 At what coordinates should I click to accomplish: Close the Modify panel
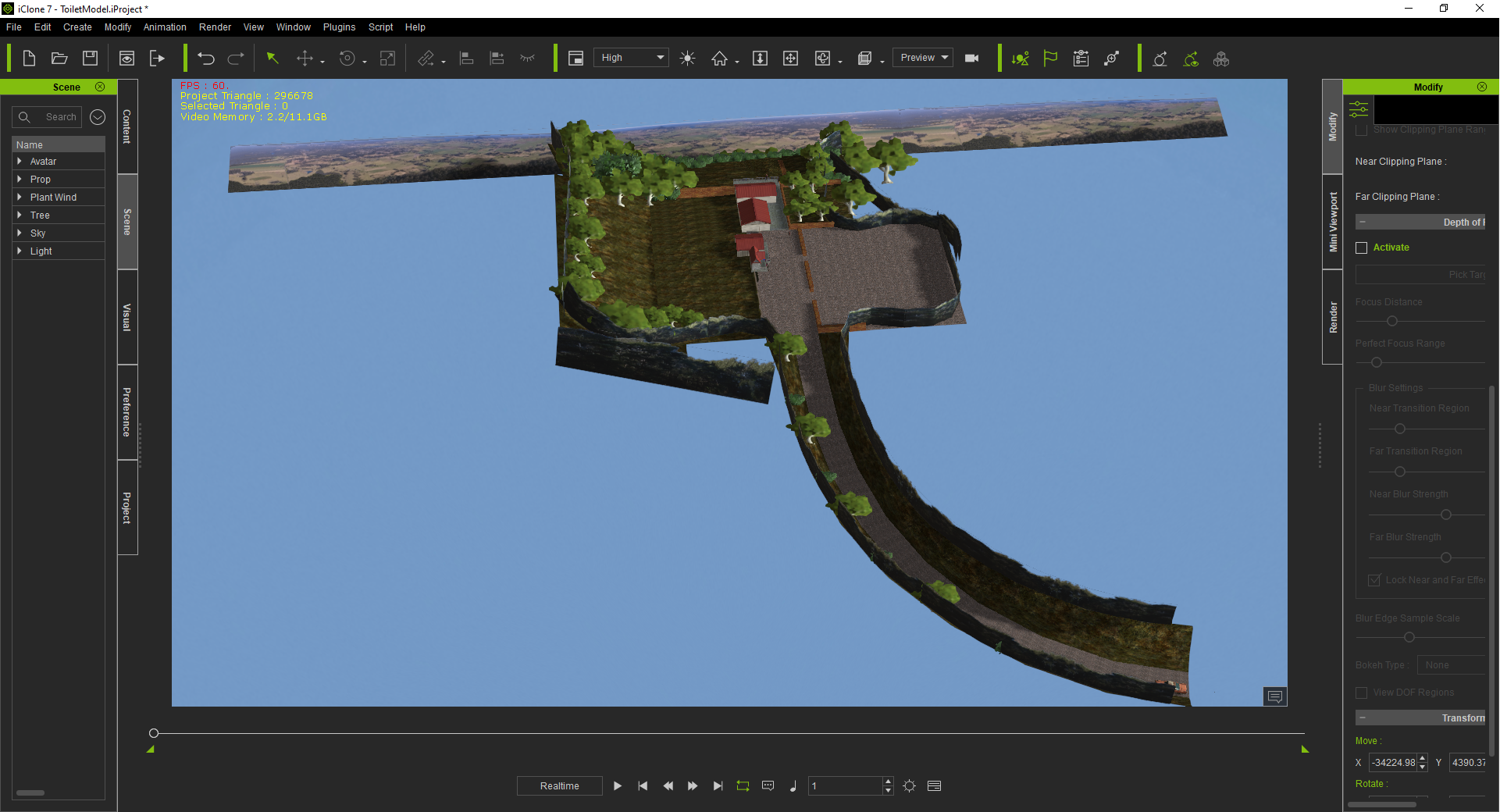point(1482,87)
